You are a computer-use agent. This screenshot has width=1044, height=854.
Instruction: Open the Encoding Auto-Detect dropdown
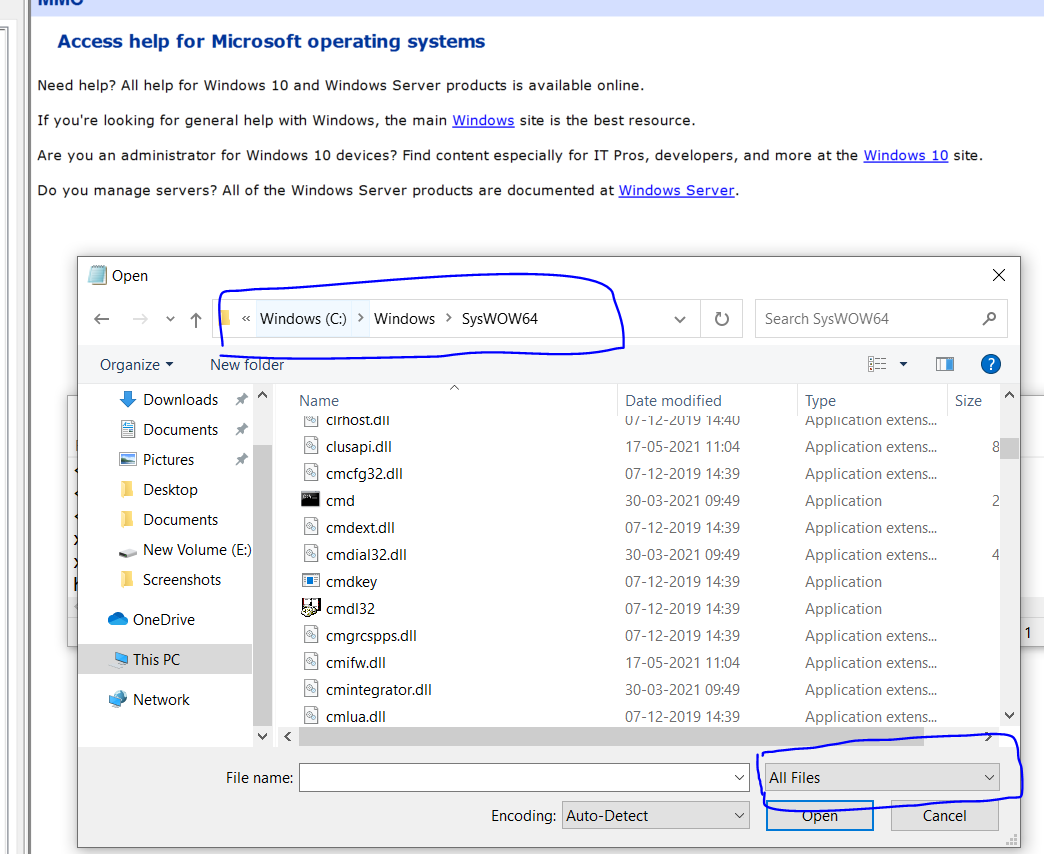pos(655,815)
